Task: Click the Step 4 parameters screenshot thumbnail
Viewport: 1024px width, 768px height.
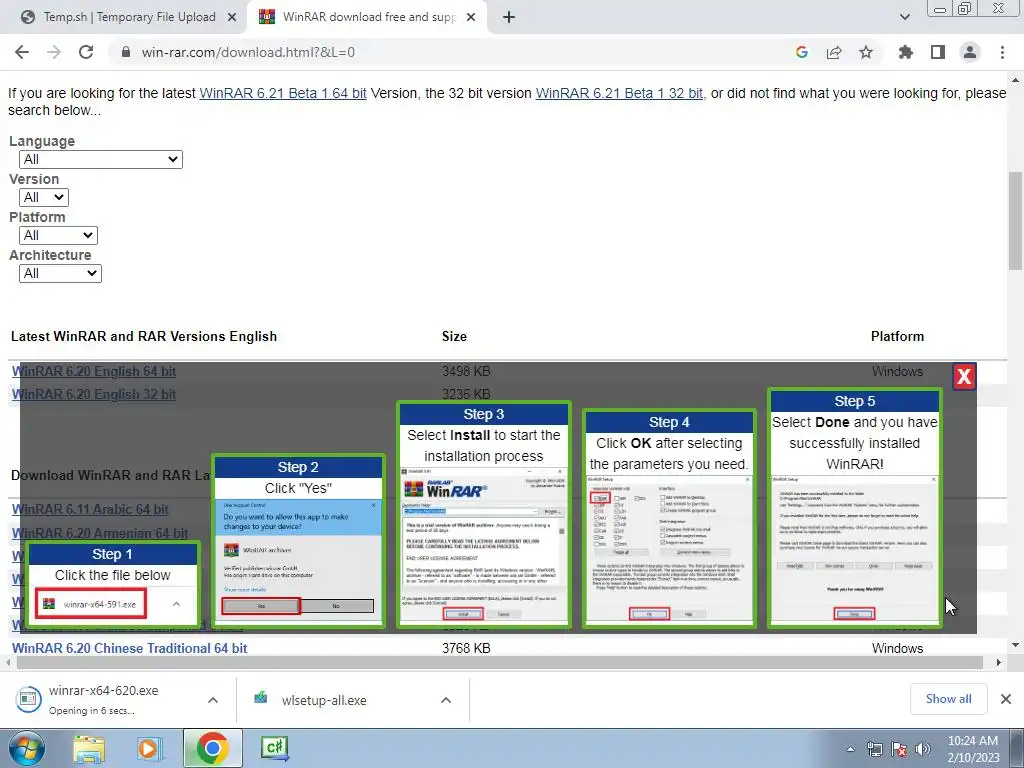Action: tap(669, 550)
